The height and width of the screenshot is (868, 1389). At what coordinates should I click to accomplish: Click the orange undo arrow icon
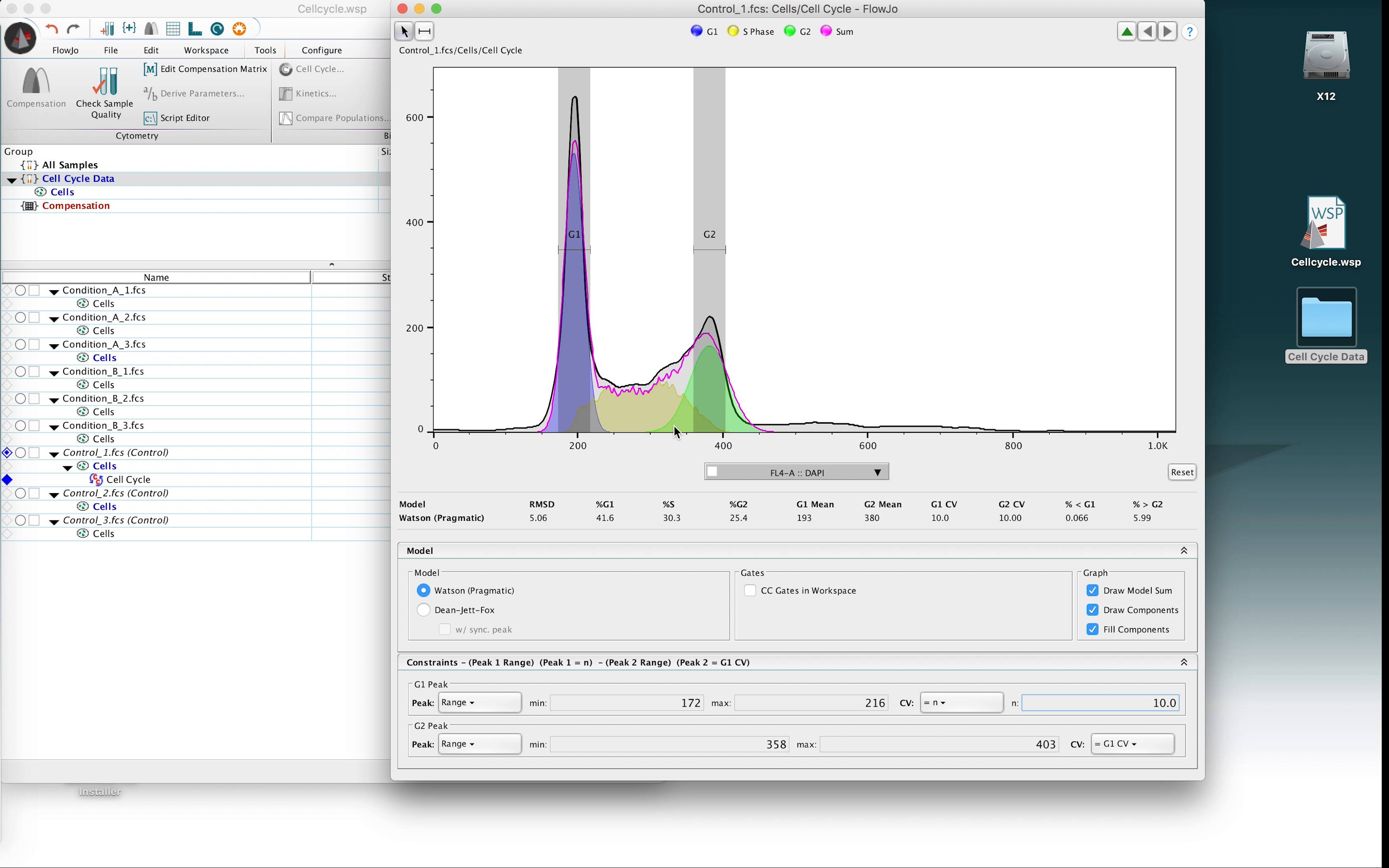tap(52, 29)
